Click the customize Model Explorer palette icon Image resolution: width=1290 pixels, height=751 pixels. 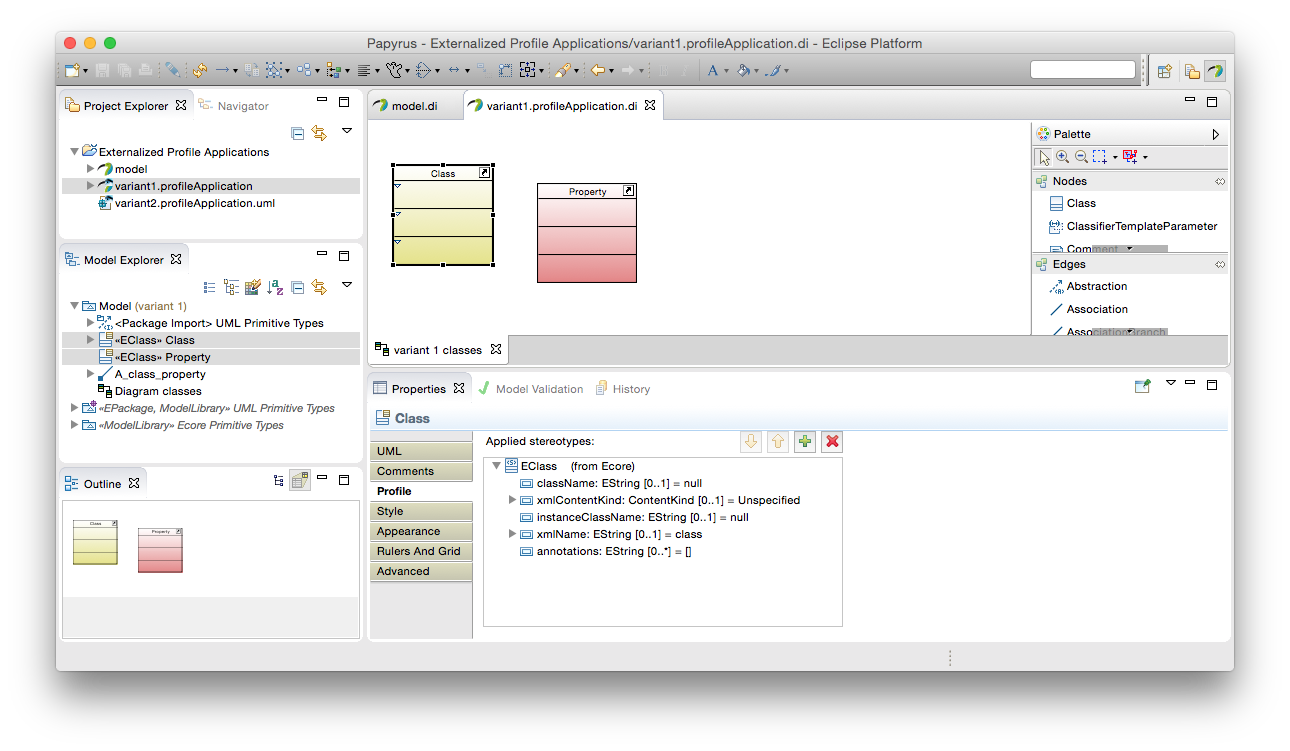pyautogui.click(x=253, y=287)
